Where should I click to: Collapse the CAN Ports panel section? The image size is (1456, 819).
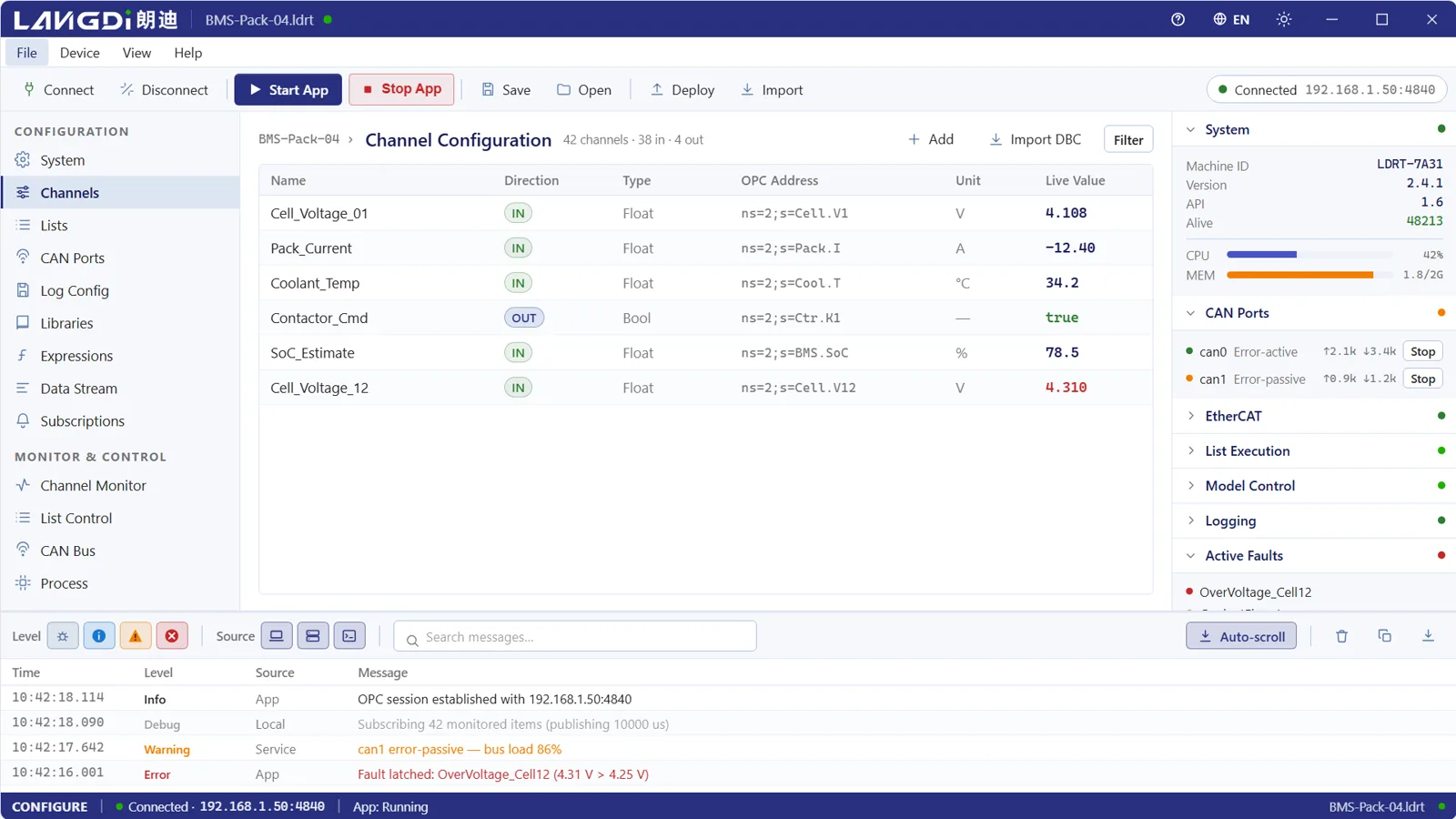tap(1314, 313)
